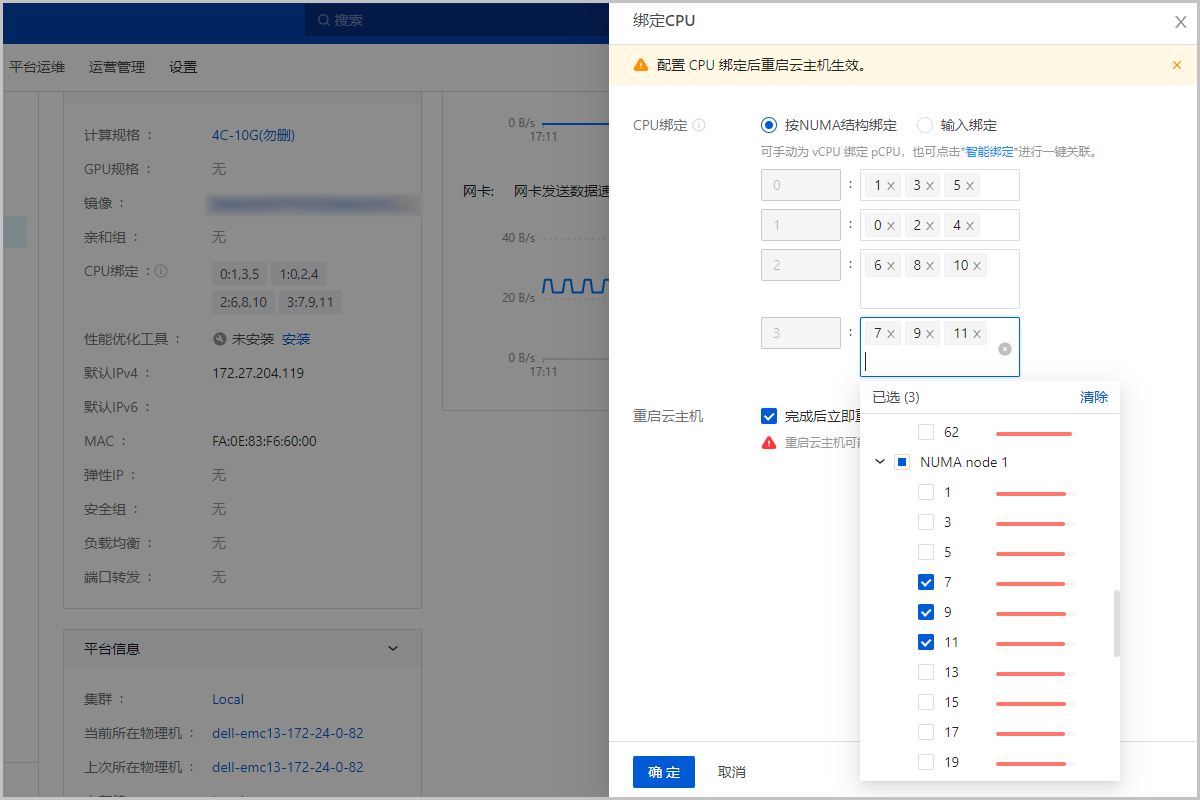
Task: Click info icon next to CPU绑定 in details
Action: (161, 271)
